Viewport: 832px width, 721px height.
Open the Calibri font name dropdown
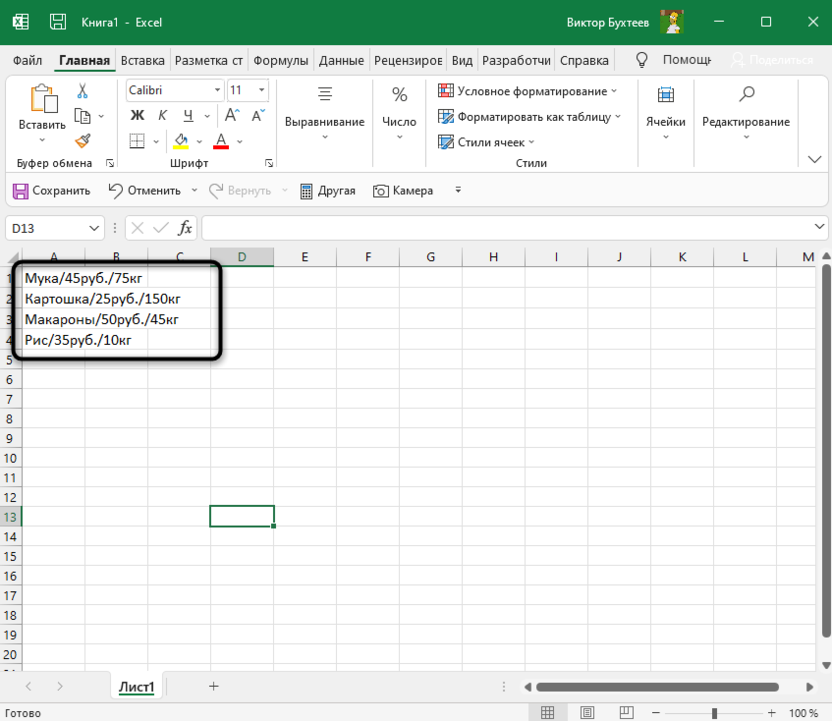pos(217,90)
